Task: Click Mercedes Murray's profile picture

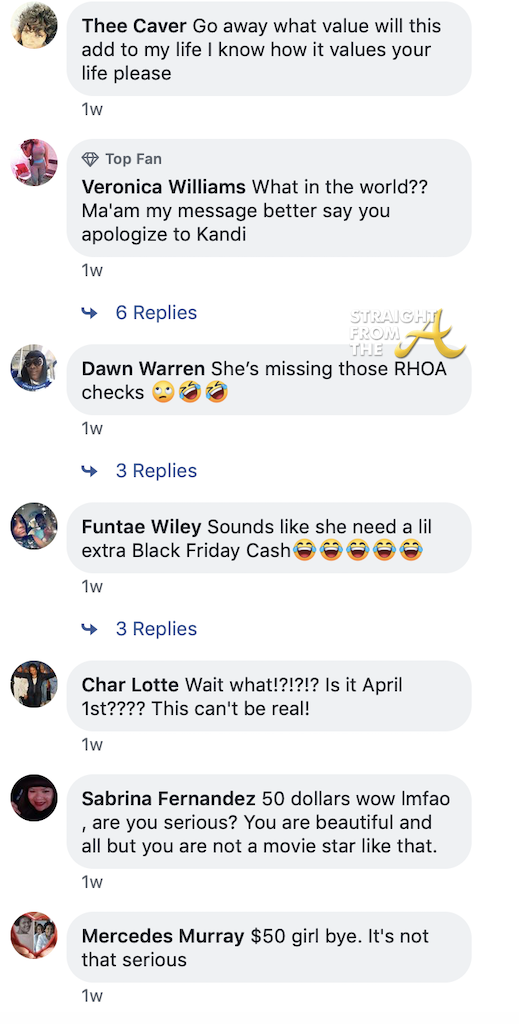Action: (x=35, y=935)
